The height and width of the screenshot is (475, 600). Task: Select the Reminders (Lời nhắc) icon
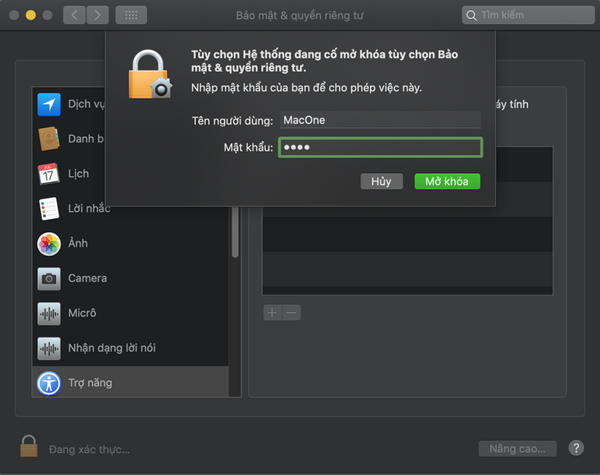pyautogui.click(x=49, y=209)
